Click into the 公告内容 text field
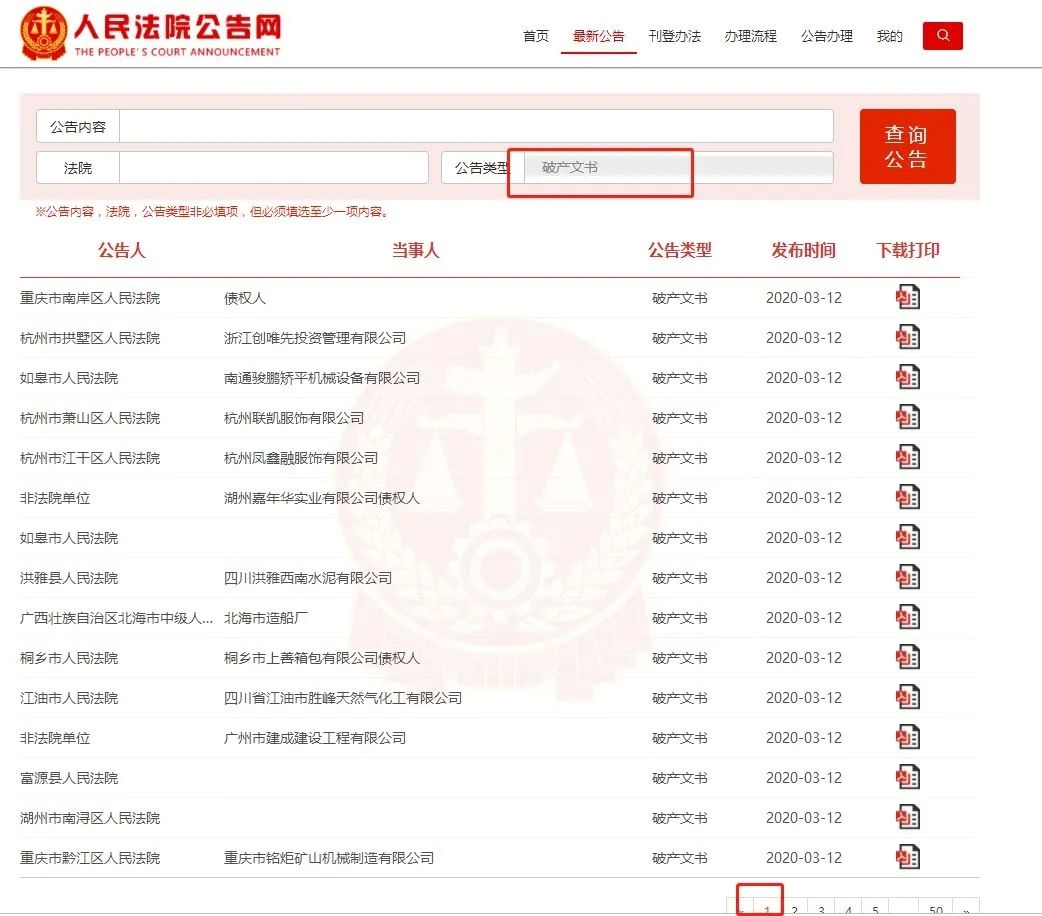 pyautogui.click(x=476, y=127)
